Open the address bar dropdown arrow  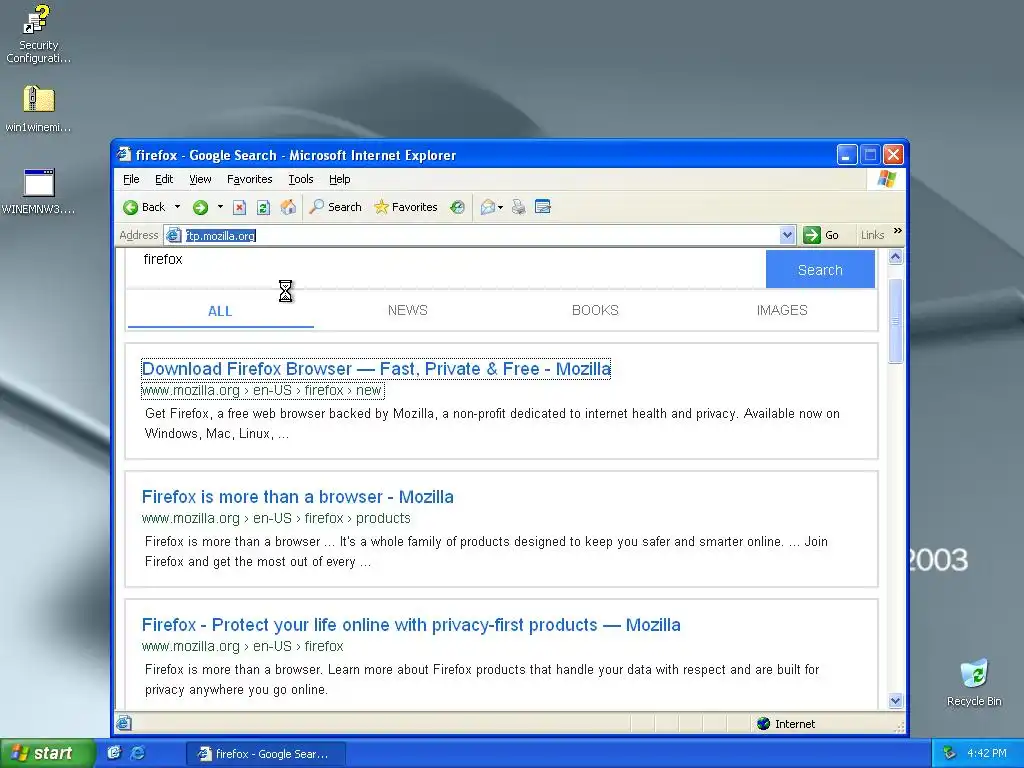pyautogui.click(x=787, y=235)
